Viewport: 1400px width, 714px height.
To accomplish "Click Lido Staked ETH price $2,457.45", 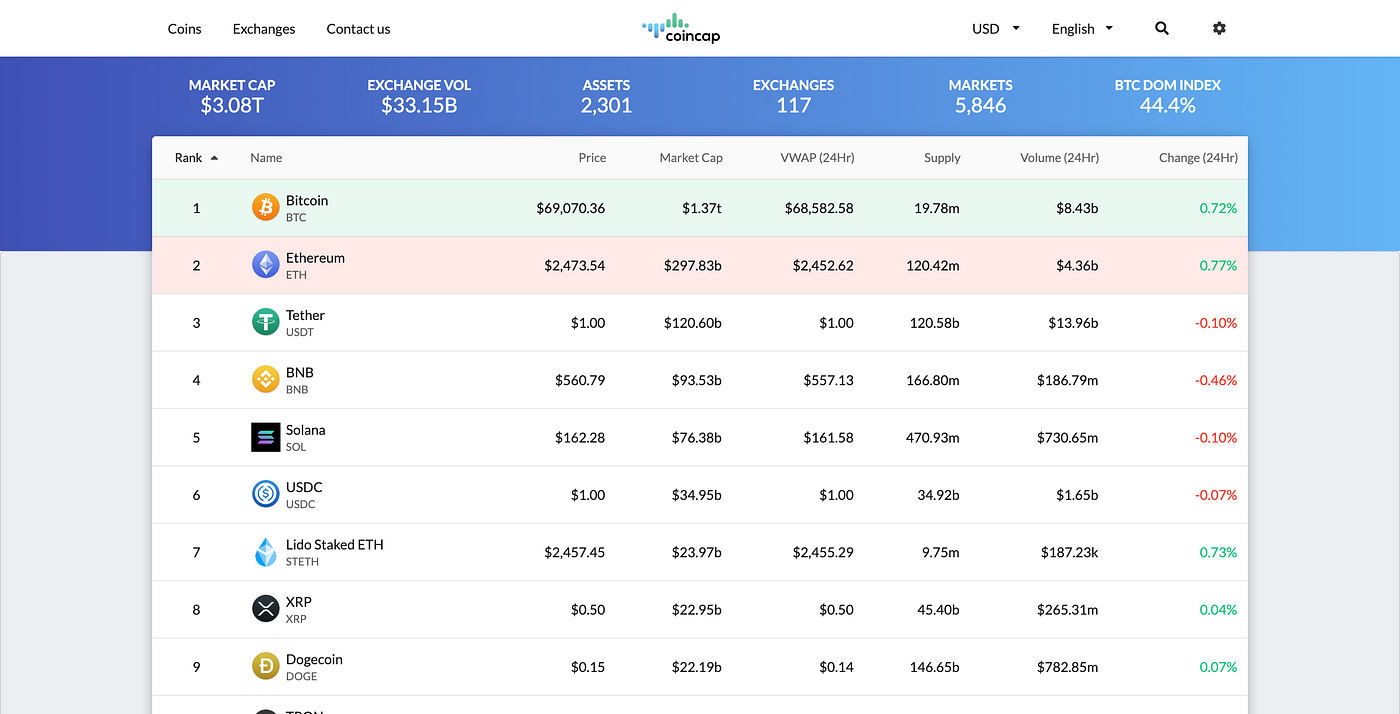I will [575, 552].
